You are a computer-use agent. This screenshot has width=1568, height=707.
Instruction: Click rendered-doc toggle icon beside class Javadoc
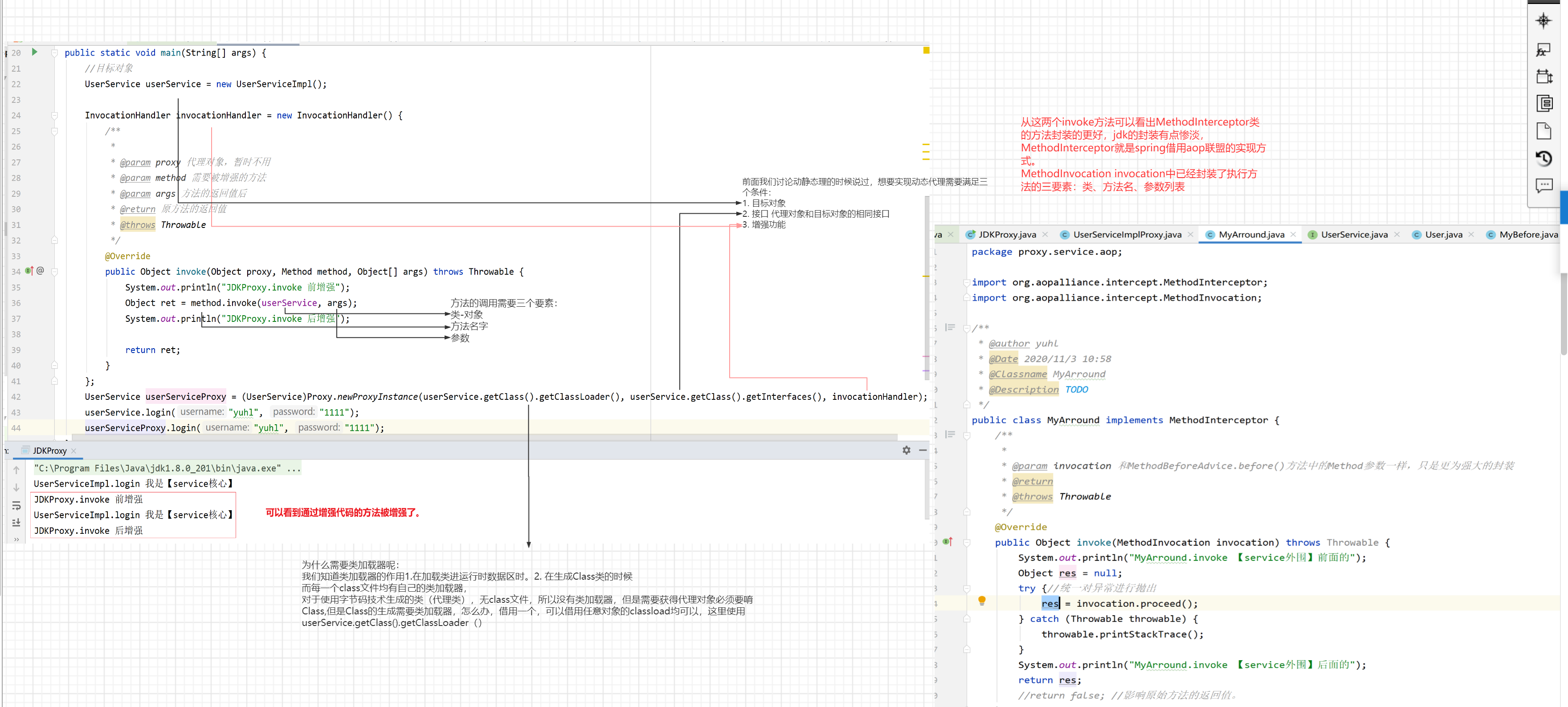pos(950,327)
